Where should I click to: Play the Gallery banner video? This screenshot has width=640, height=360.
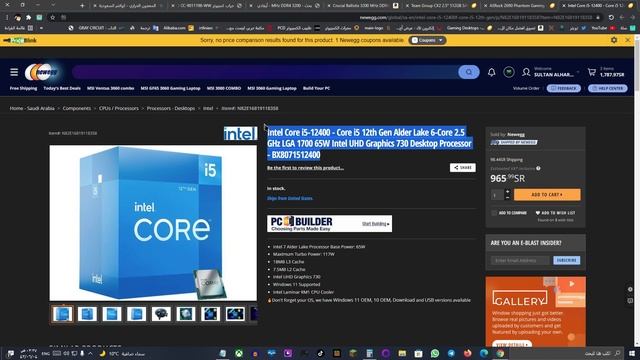(572, 283)
